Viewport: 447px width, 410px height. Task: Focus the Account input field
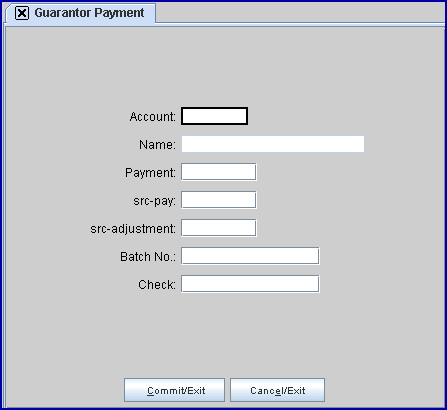[214, 116]
